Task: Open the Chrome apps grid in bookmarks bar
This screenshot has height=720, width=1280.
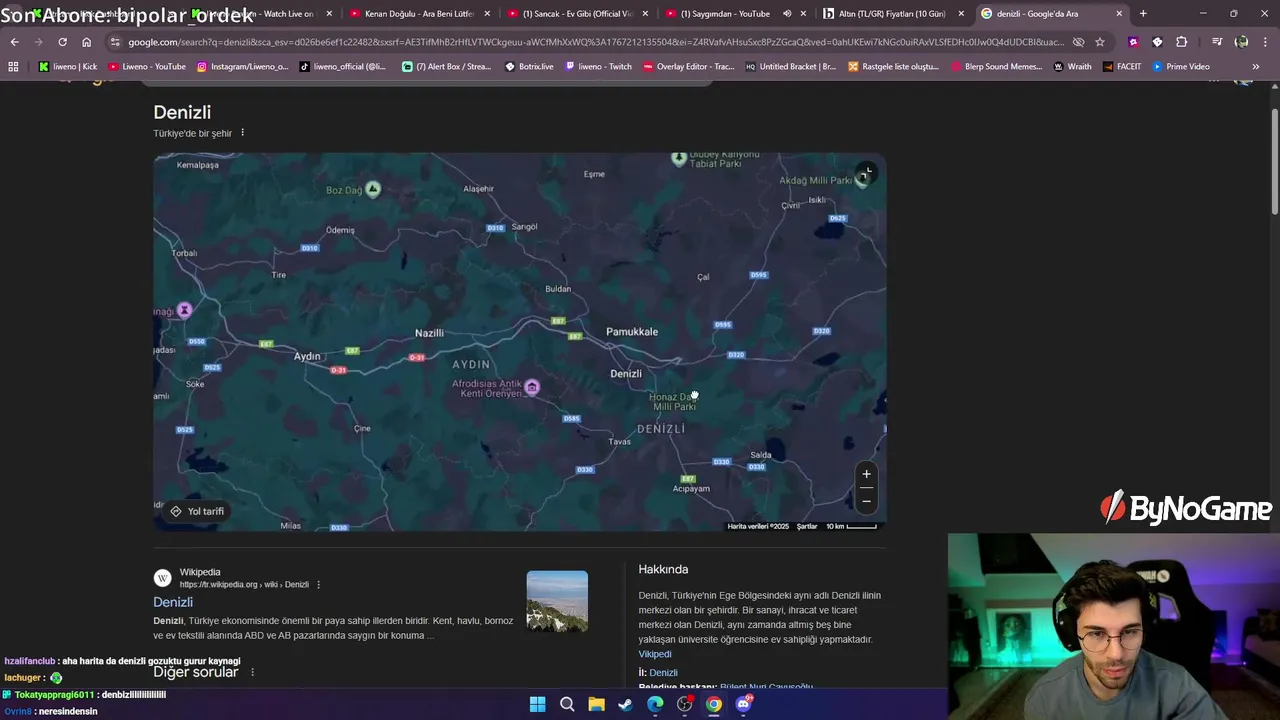Action: (13, 66)
